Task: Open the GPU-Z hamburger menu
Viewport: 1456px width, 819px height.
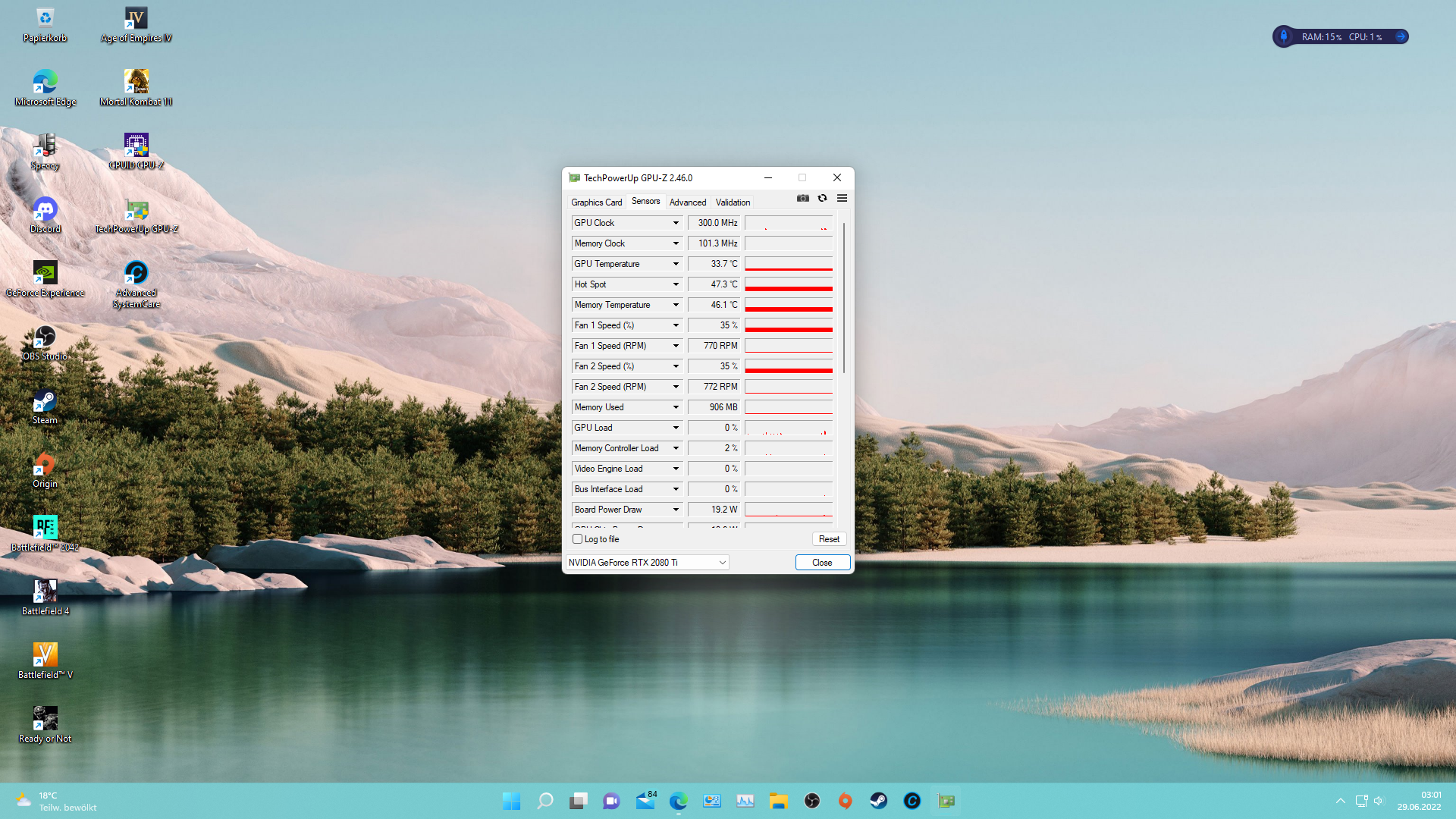Action: pos(842,199)
